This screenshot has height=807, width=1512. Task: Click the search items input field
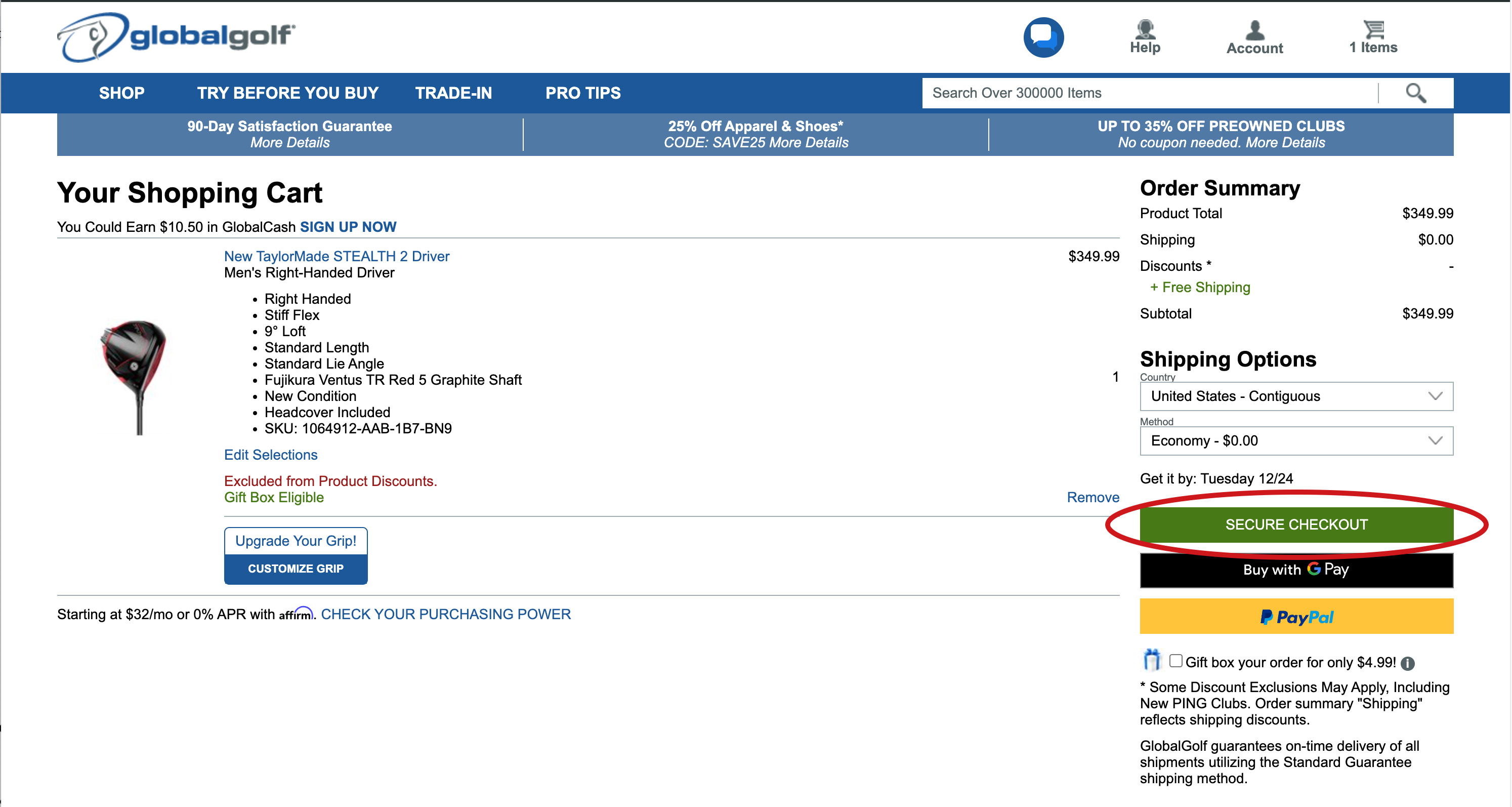click(1148, 93)
